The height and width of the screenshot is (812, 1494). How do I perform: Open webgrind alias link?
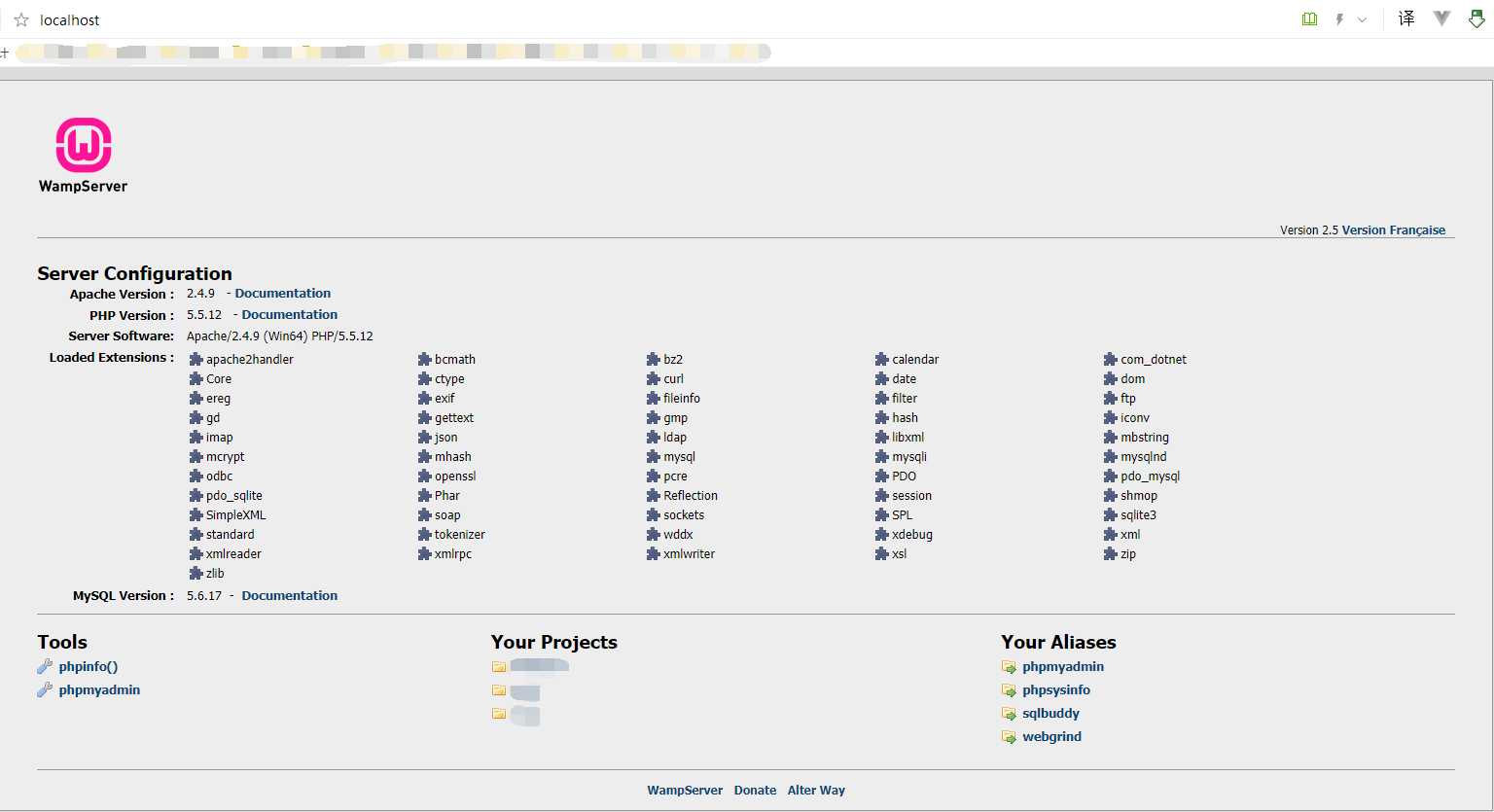1051,737
